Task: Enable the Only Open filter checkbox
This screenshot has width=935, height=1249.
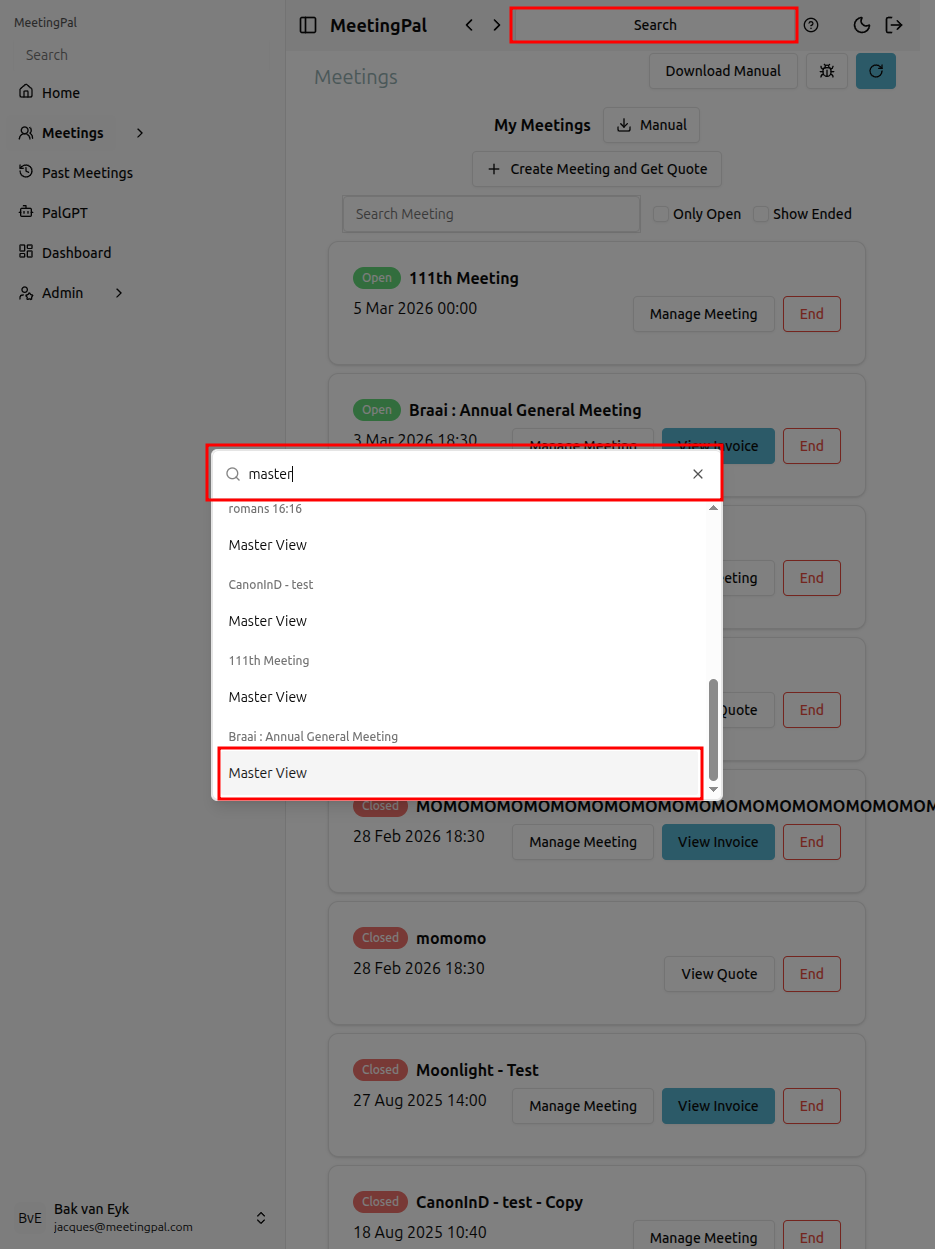Action: (660, 213)
